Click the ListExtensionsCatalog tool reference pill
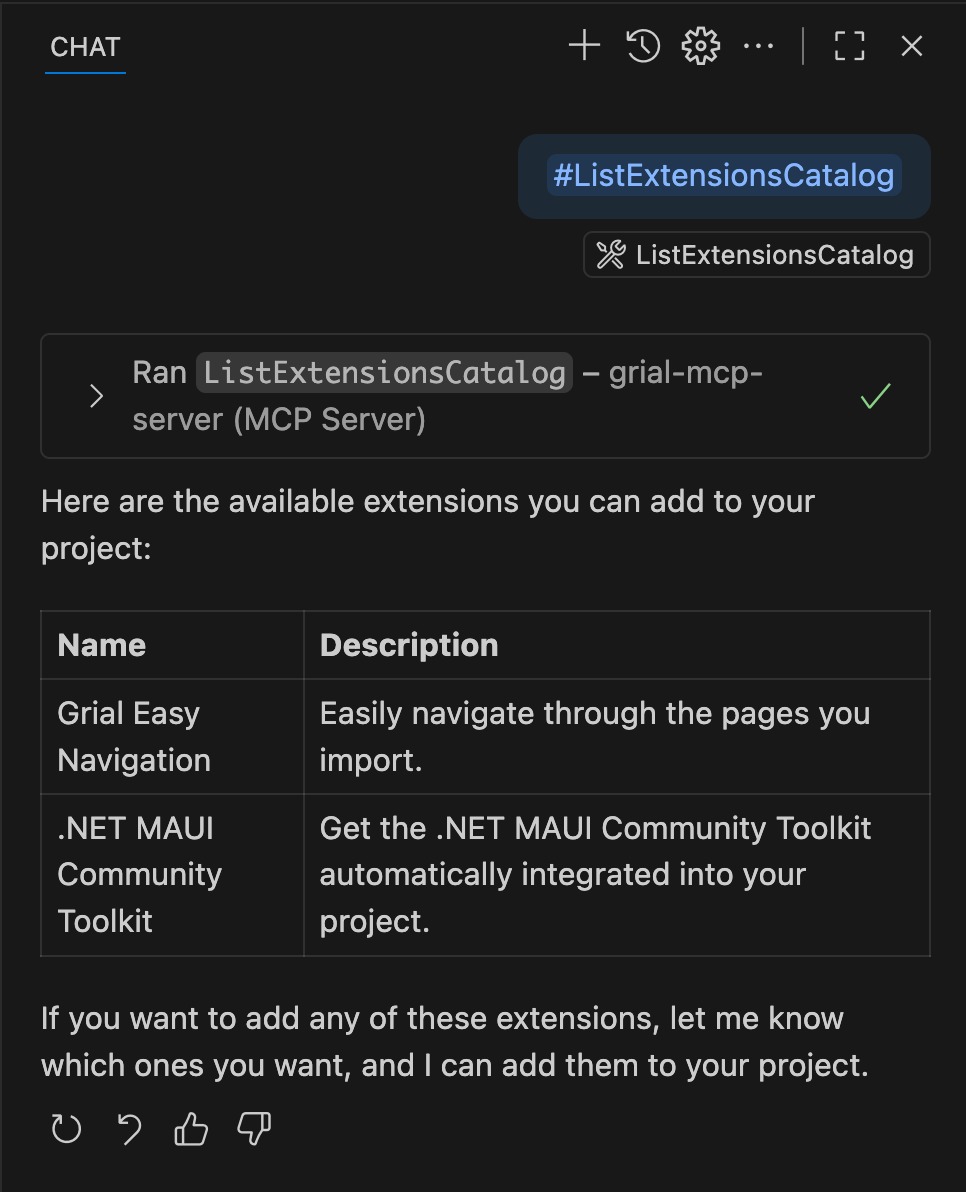This screenshot has height=1192, width=966. tap(756, 254)
